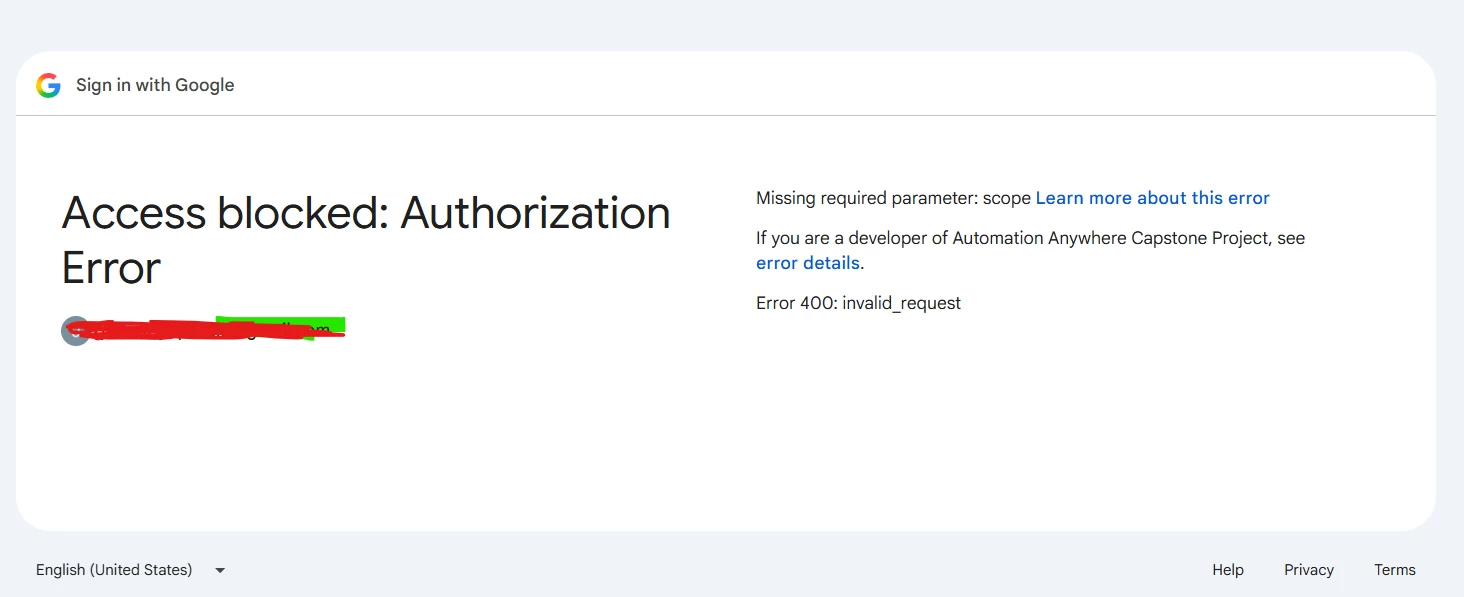1464x597 pixels.
Task: Open the Privacy link in footer
Action: tap(1309, 570)
